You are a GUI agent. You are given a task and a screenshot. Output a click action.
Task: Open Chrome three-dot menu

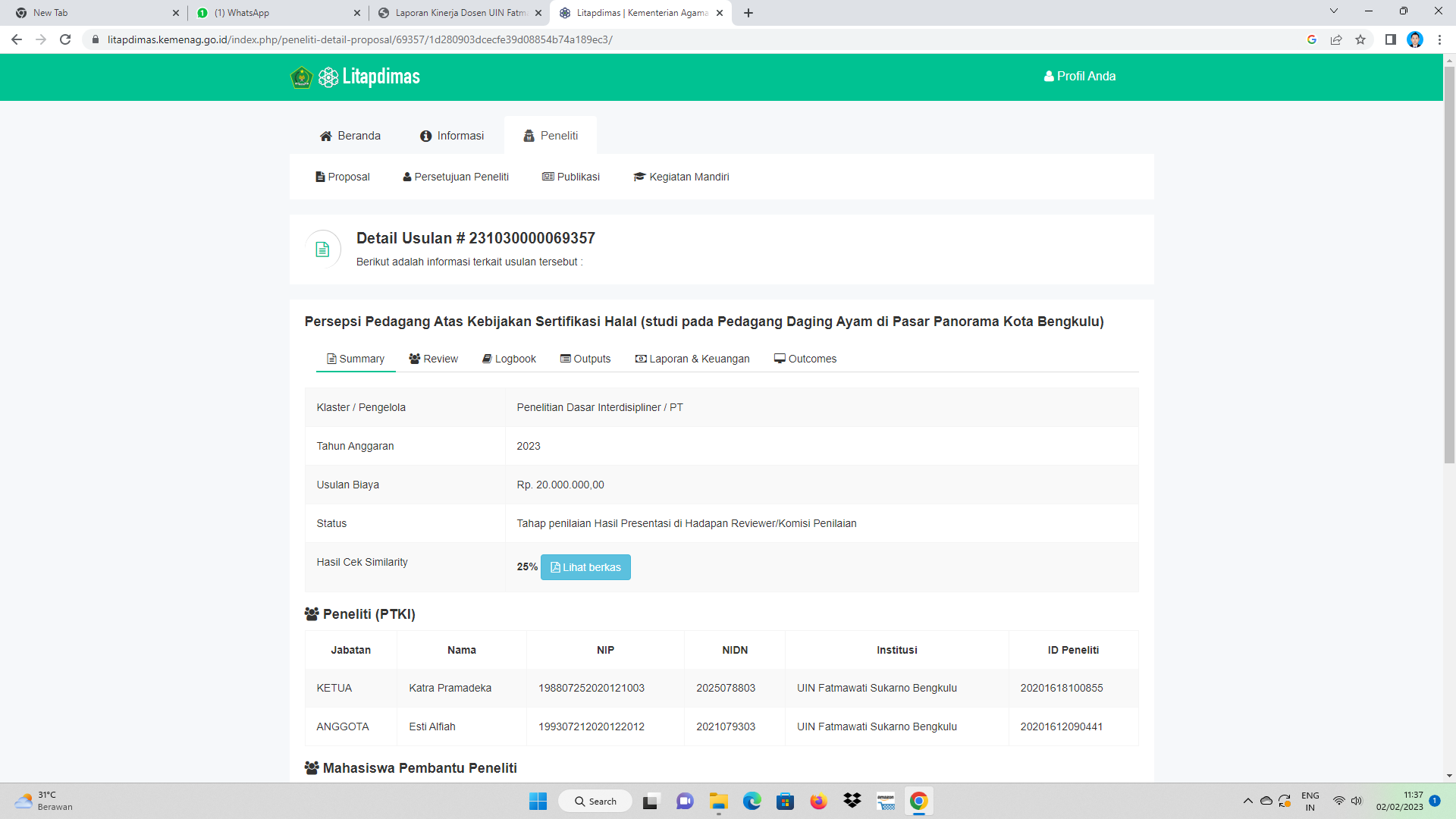(1439, 39)
